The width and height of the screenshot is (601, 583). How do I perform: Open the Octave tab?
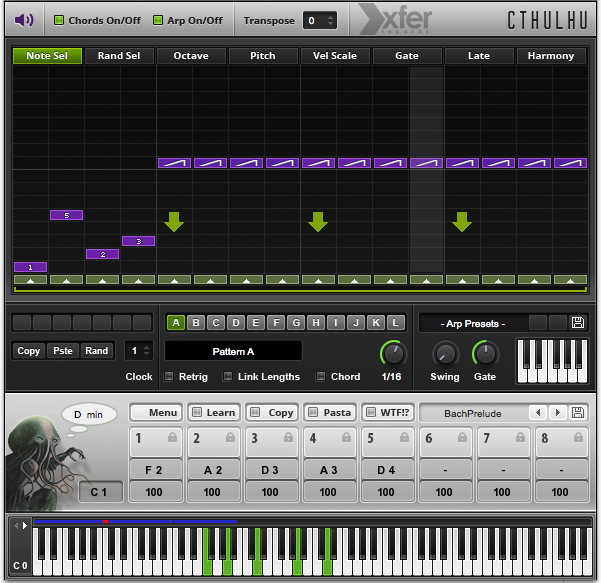click(191, 56)
